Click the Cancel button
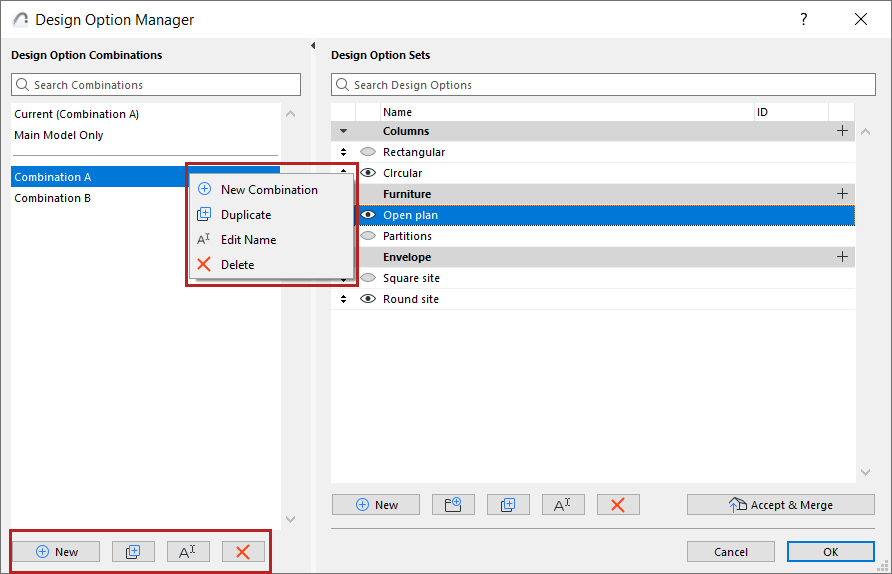The width and height of the screenshot is (892, 574). click(730, 551)
